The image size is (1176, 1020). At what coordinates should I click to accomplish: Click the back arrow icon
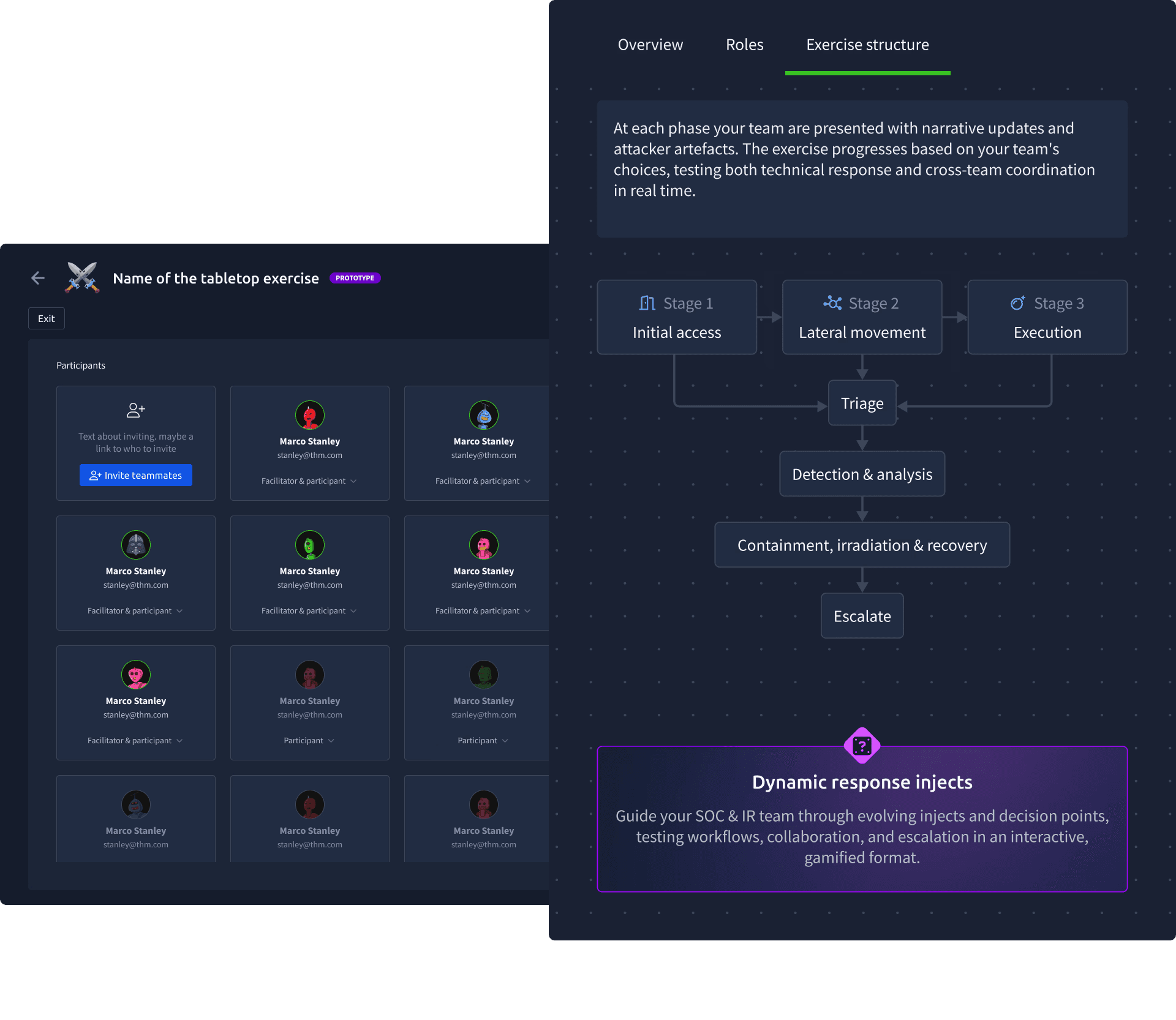pyautogui.click(x=38, y=278)
